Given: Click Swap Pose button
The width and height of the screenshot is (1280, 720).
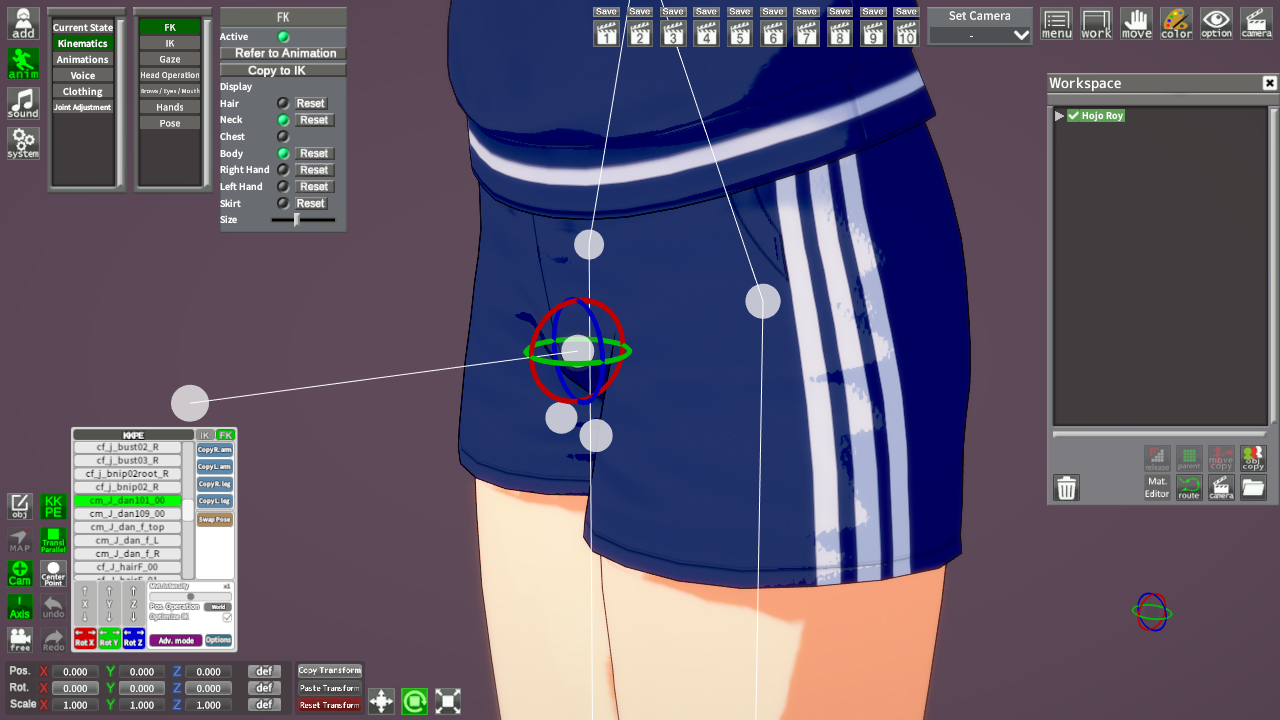Looking at the screenshot, I should click(214, 520).
